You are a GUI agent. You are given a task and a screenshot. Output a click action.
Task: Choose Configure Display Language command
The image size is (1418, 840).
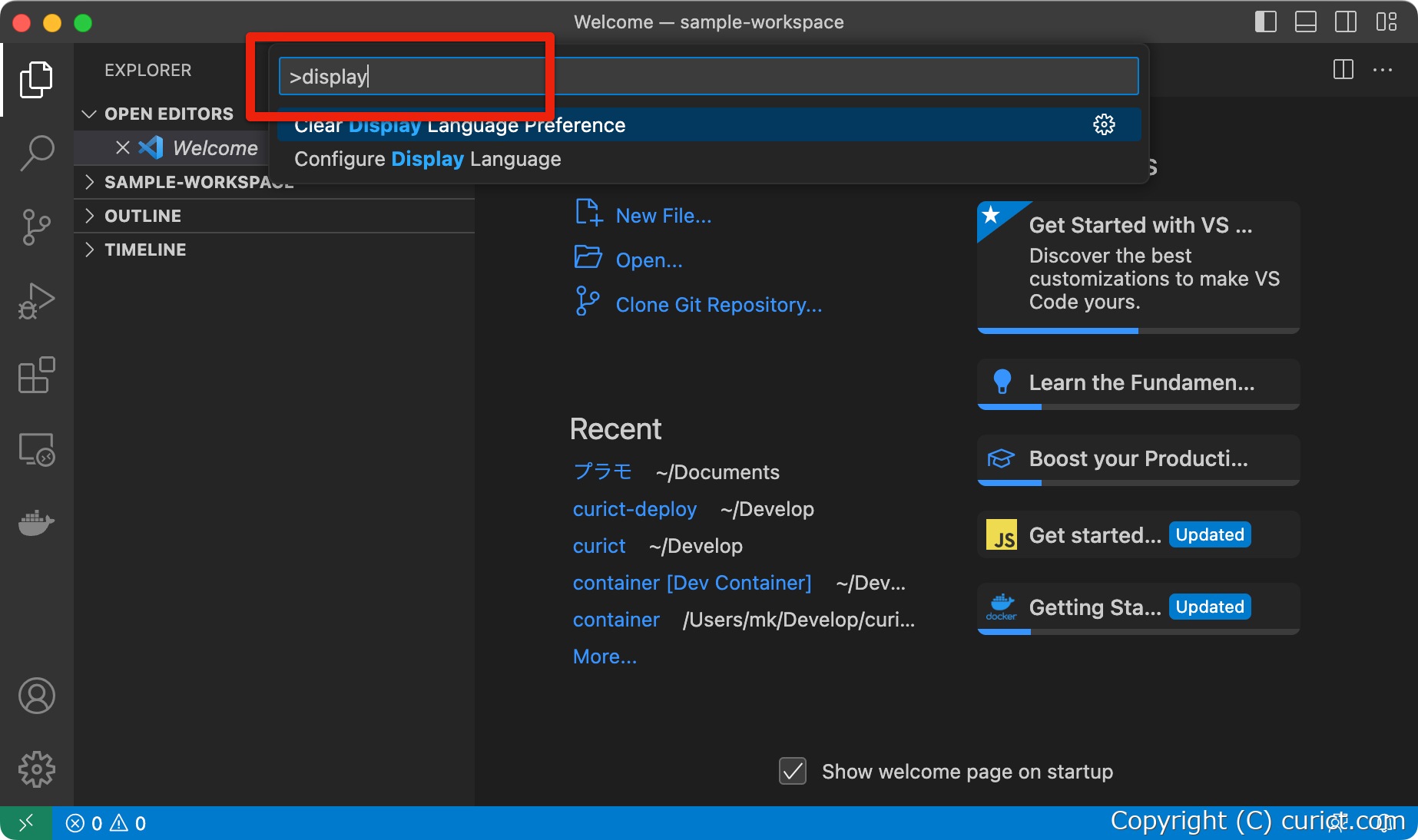coord(428,159)
